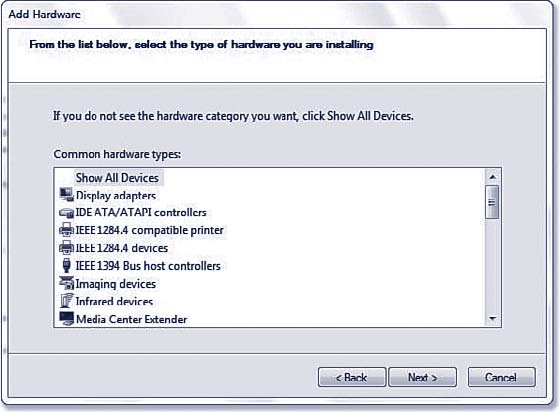This screenshot has width=560, height=412.
Task: Click the scroll up arrow of list
Action: 492,177
